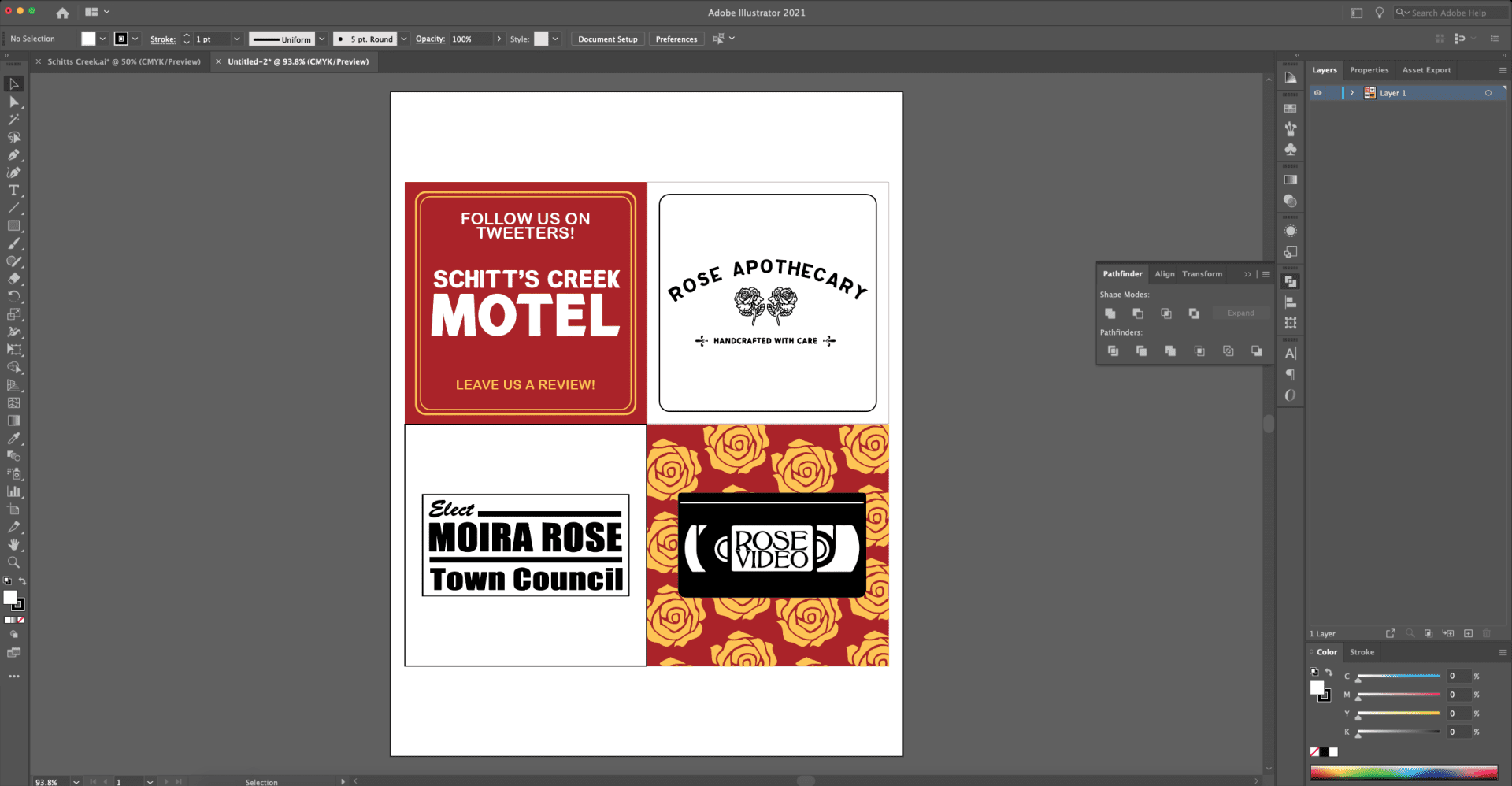Viewport: 1512px width, 786px height.
Task: Choose the Eyedropper tool
Action: click(13, 439)
